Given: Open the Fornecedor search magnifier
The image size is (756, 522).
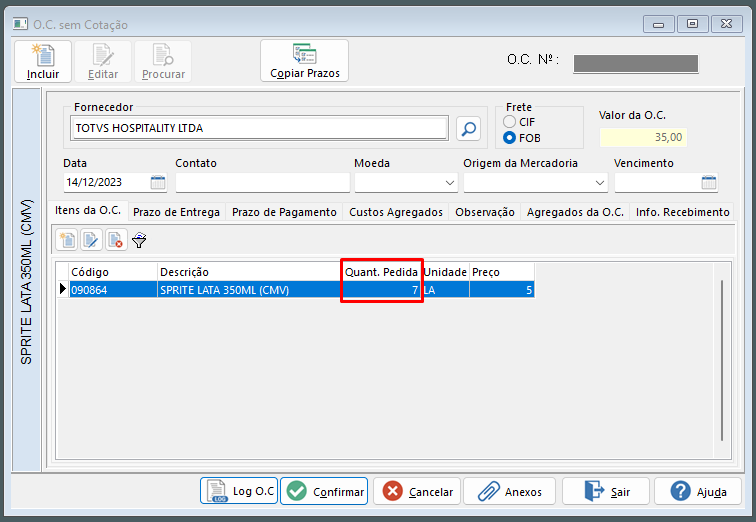Looking at the screenshot, I should (x=468, y=128).
